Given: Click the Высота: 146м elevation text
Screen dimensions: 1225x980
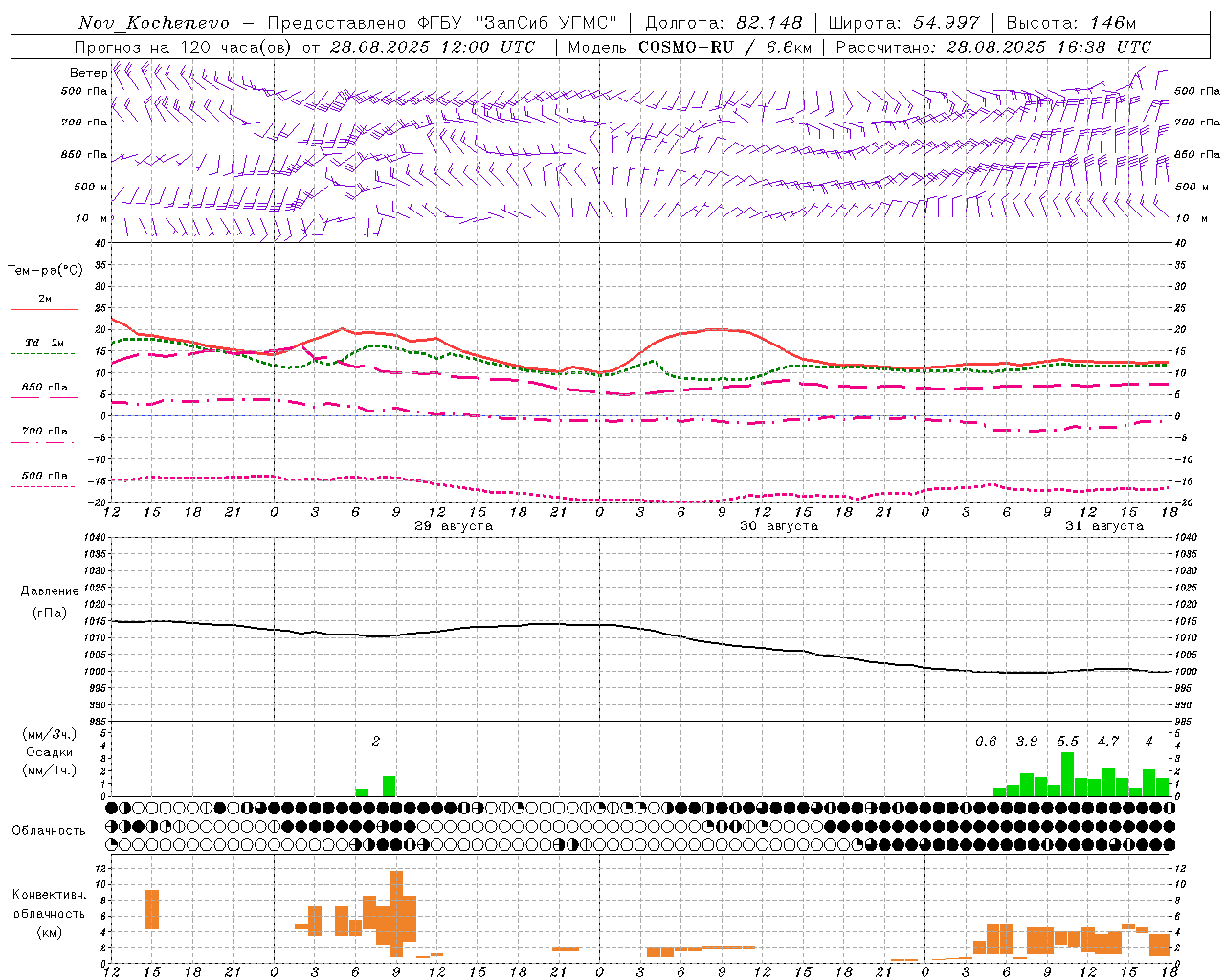Looking at the screenshot, I should coord(1071,23).
